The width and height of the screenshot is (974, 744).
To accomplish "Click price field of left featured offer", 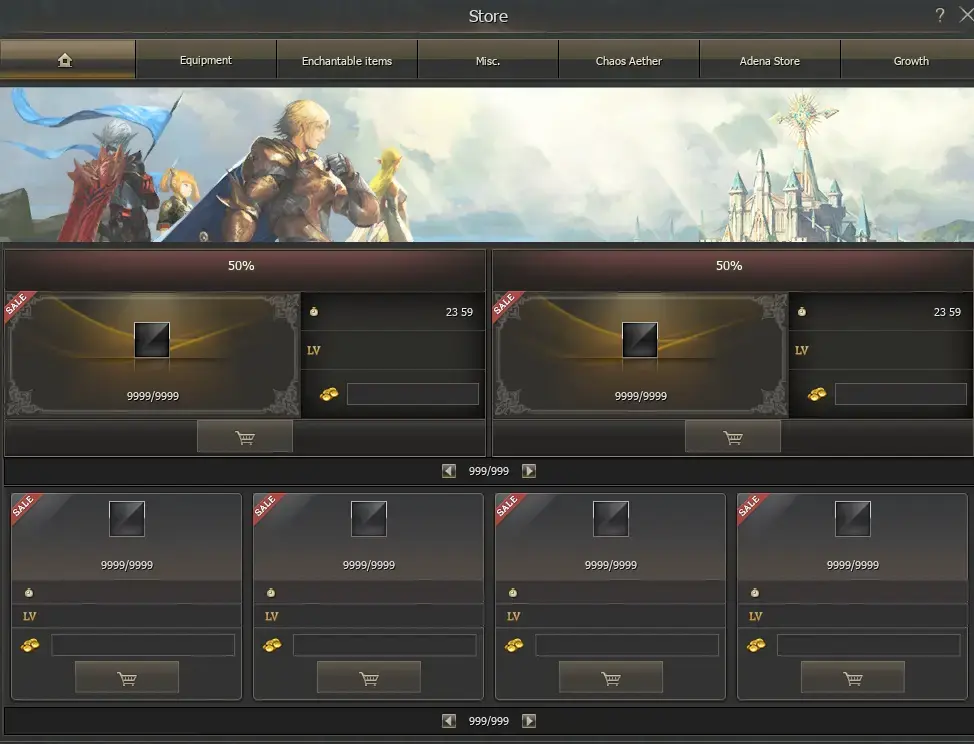I will 413,394.
